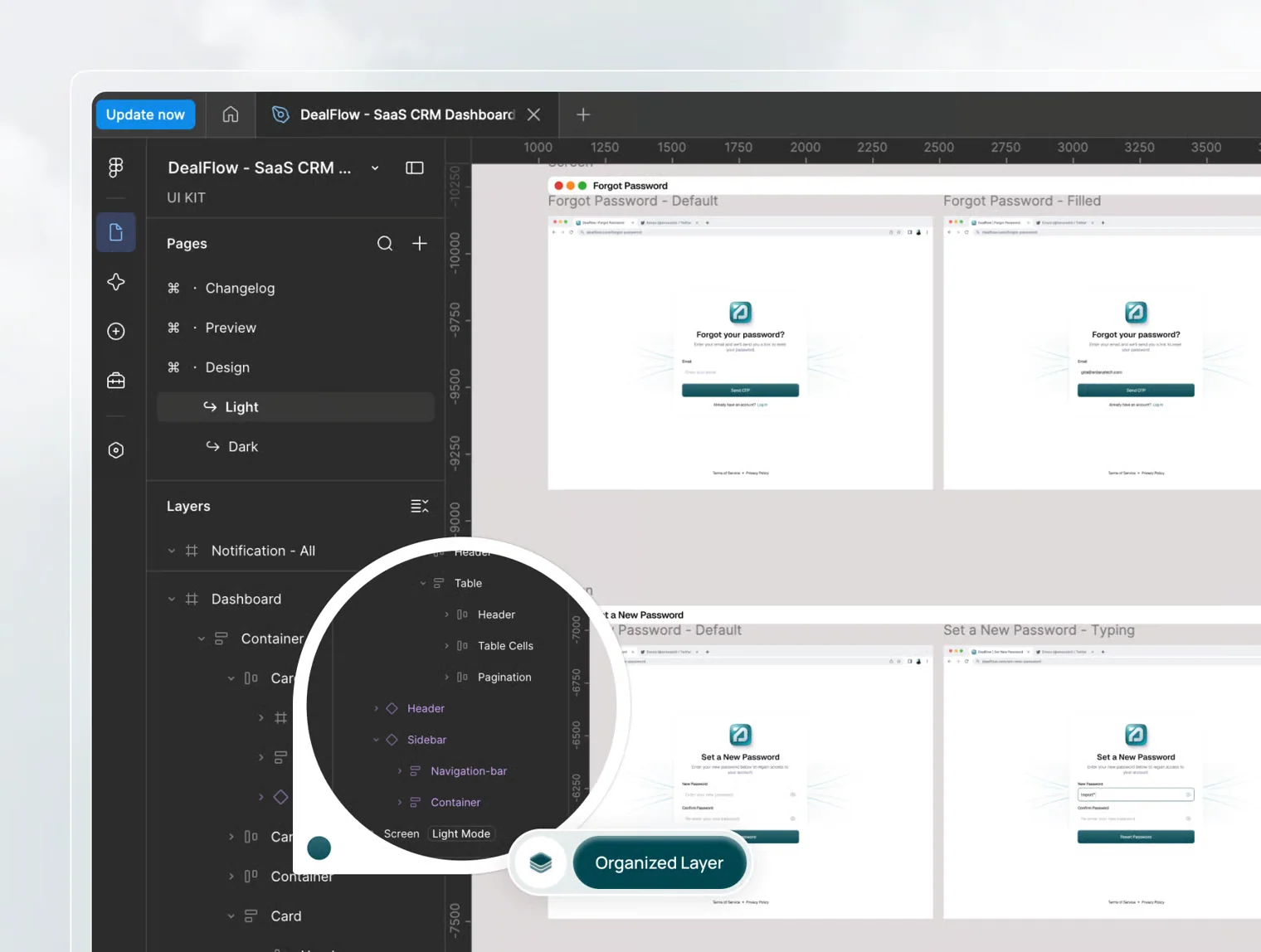Screen dimensions: 1261x952
Task: Select the Forgot Password - Default frame
Action: (x=632, y=201)
